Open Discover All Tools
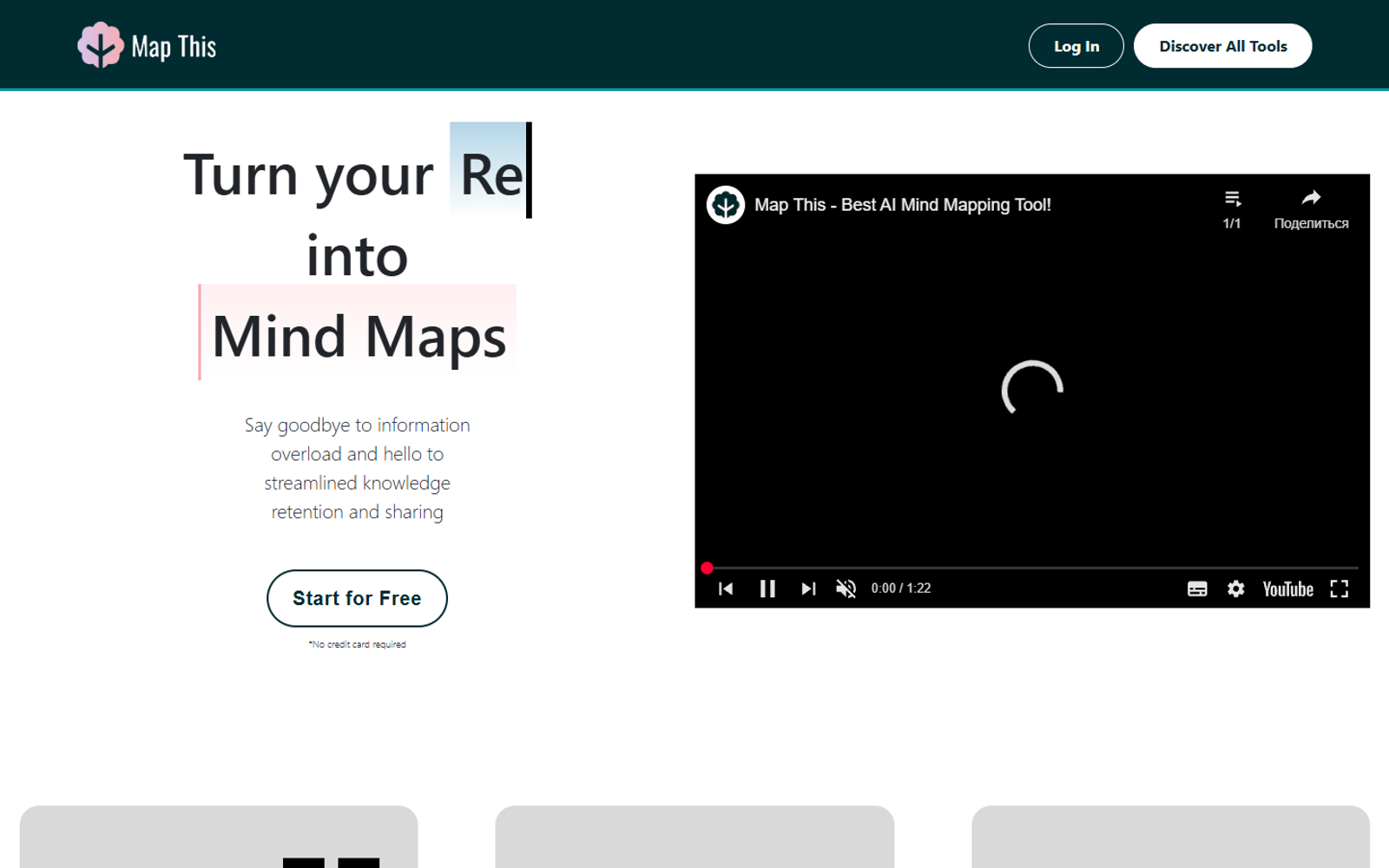This screenshot has width=1389, height=868. click(1222, 46)
